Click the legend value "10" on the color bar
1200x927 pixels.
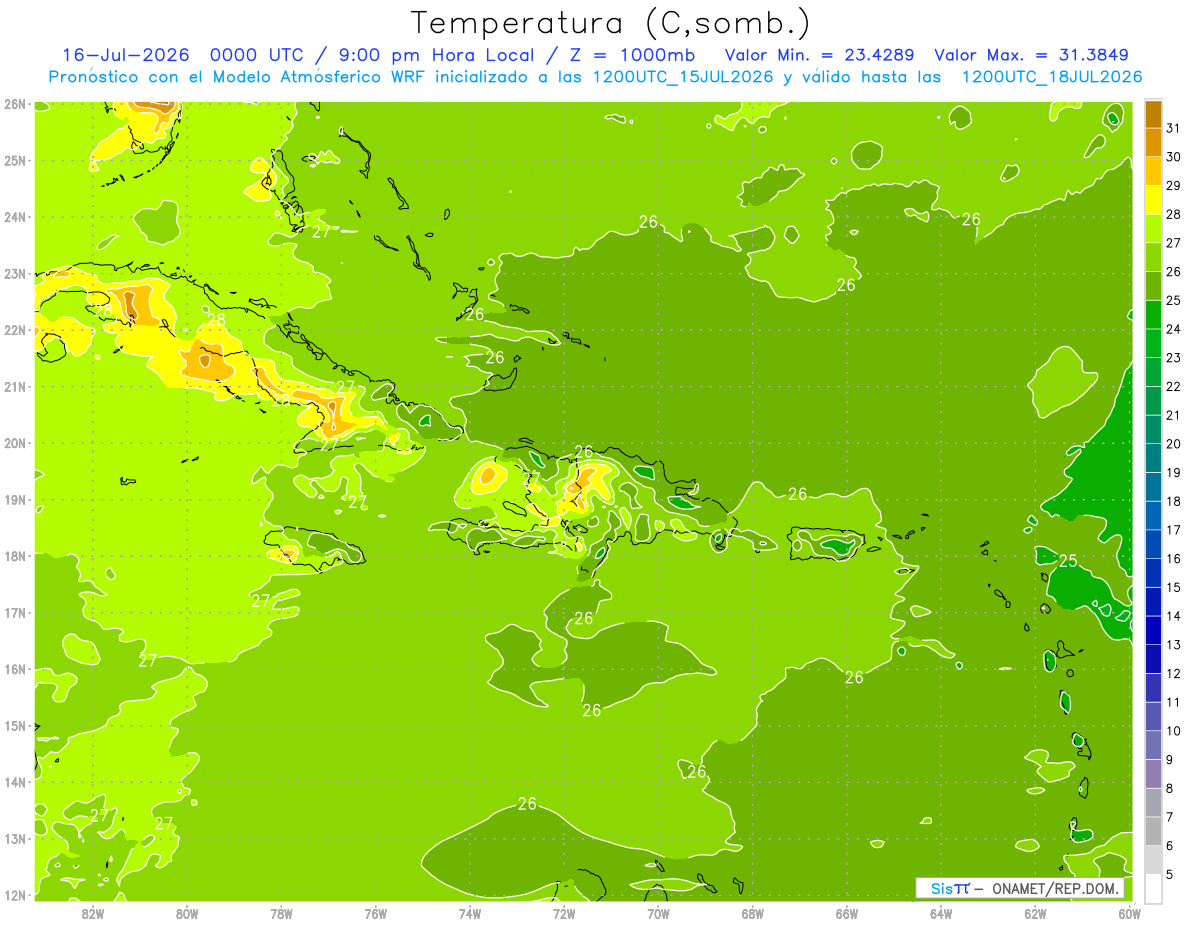[1174, 731]
